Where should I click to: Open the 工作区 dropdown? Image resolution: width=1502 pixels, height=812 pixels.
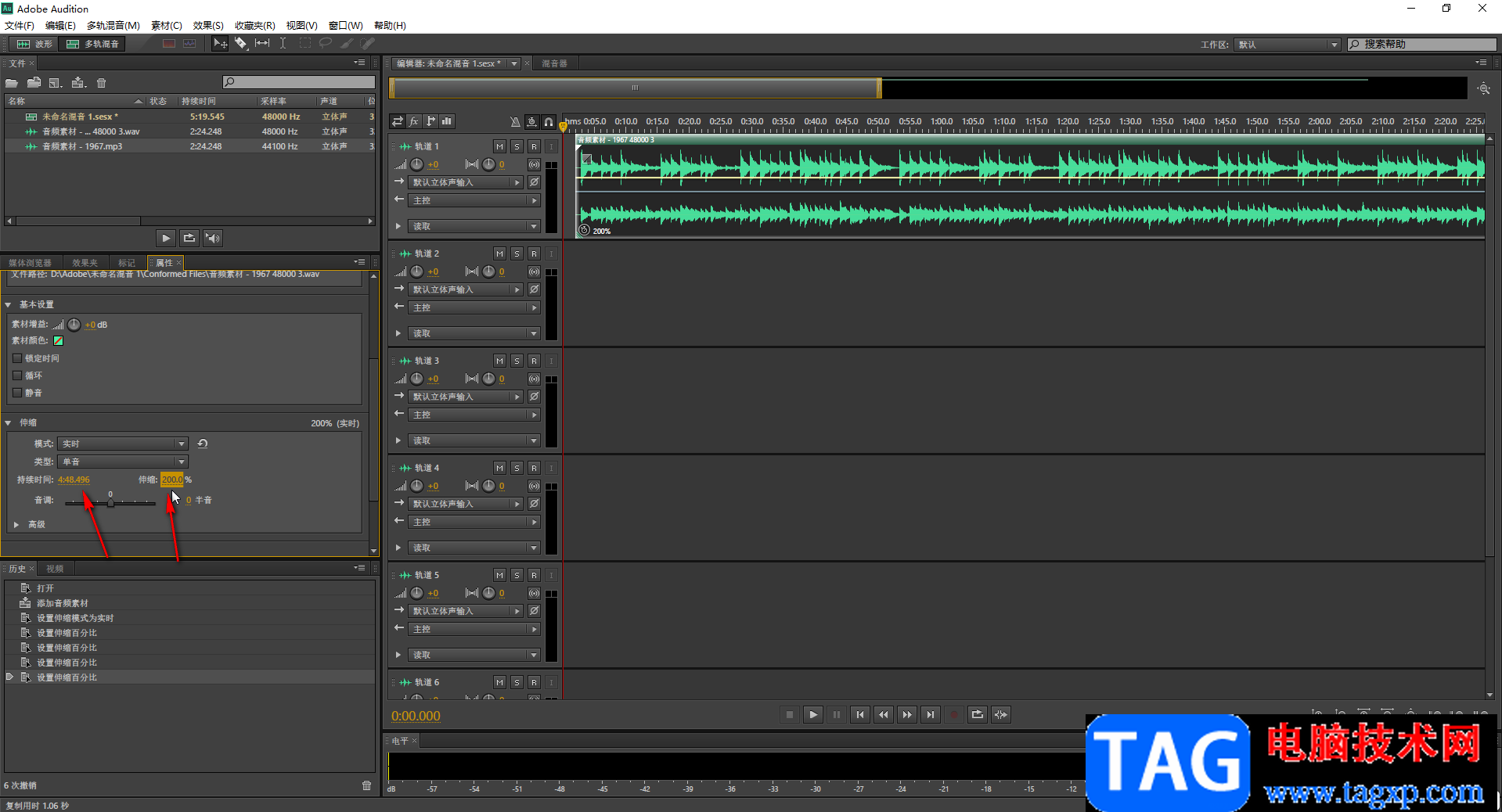[1288, 45]
